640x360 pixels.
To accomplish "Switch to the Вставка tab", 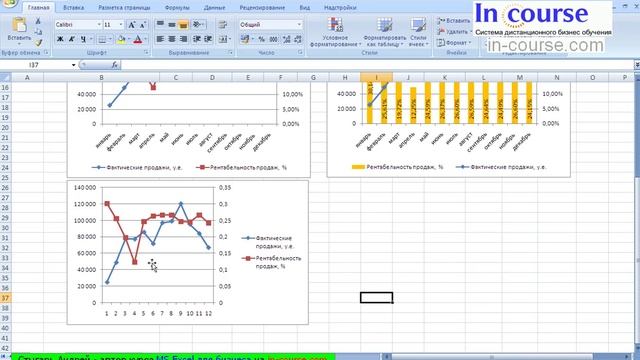I will click(x=74, y=7).
